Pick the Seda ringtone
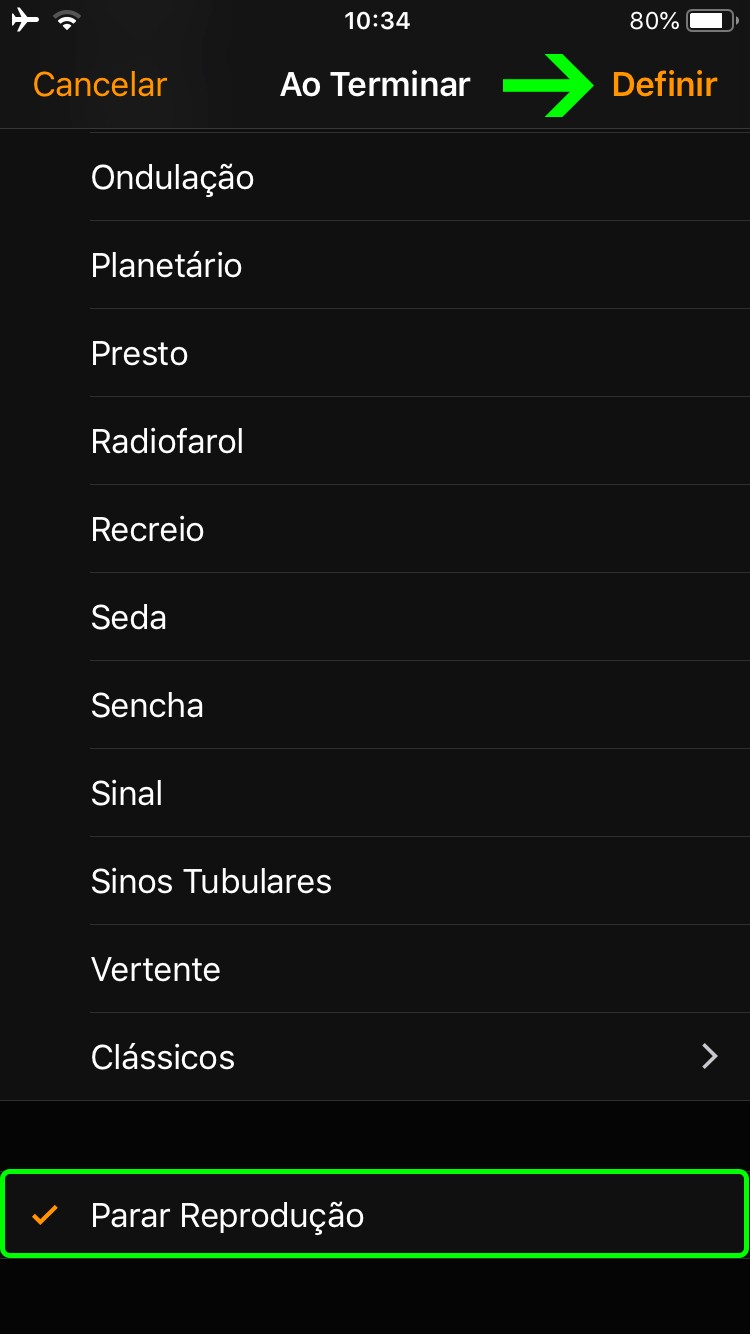 [x=128, y=618]
